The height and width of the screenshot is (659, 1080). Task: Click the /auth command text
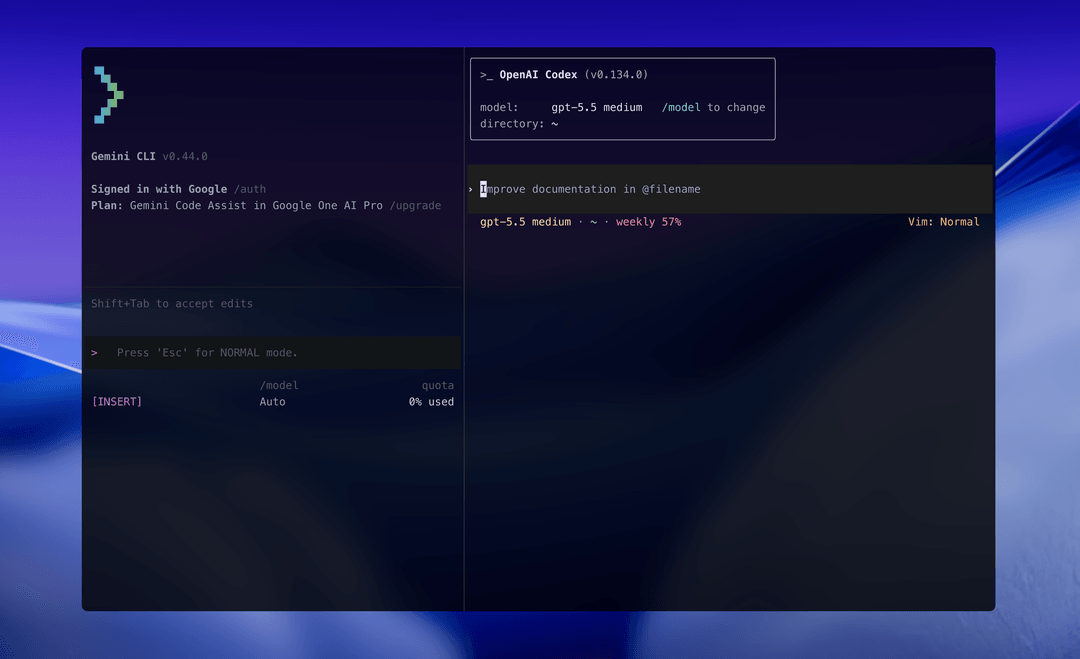click(x=249, y=189)
